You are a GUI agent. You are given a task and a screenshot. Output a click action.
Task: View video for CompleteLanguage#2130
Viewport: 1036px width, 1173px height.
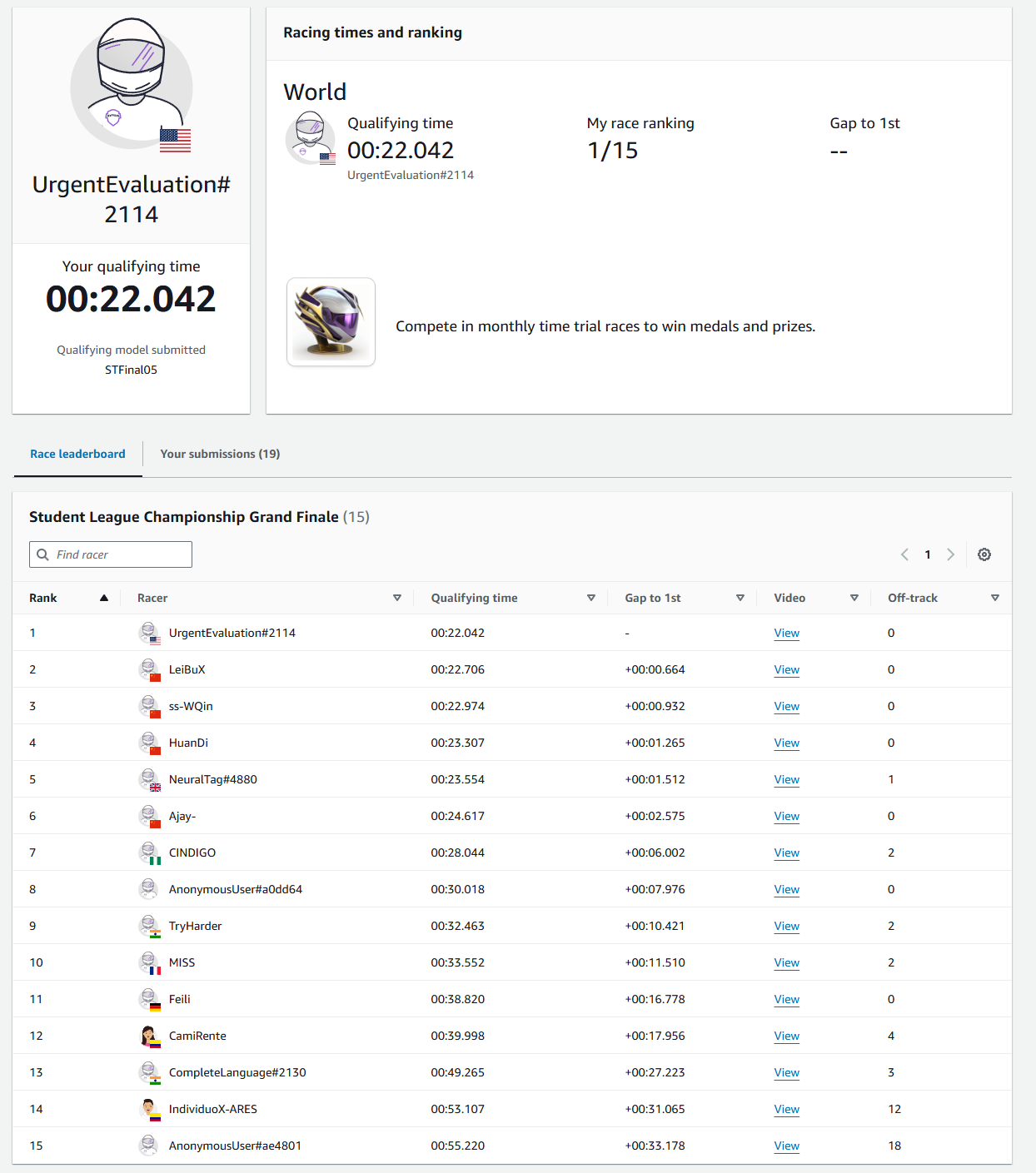coord(786,1072)
